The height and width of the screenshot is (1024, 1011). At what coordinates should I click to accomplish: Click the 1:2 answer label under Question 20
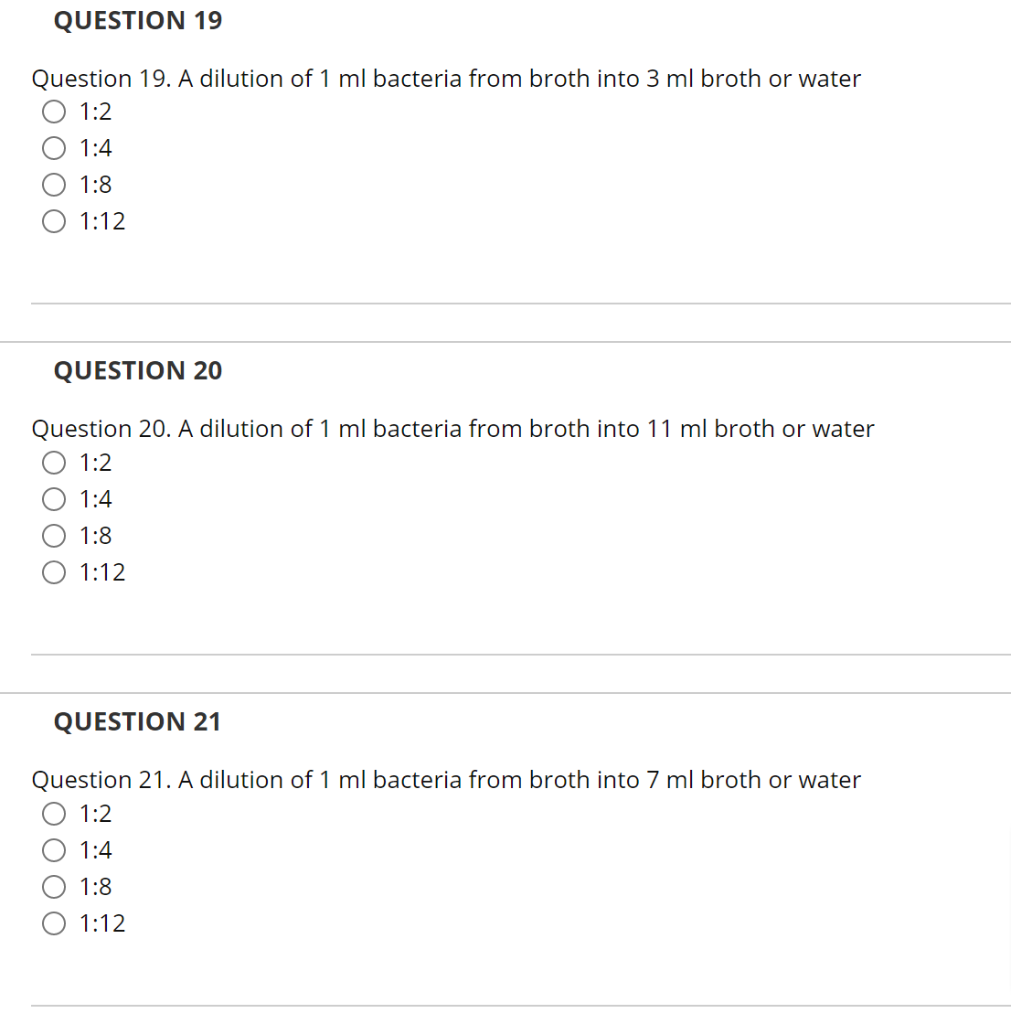click(x=95, y=463)
